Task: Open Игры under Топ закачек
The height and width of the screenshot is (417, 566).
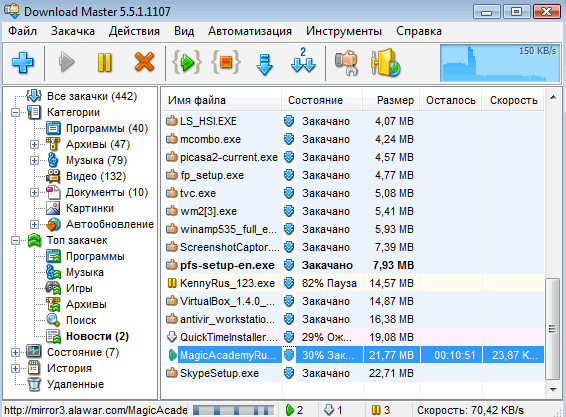Action: click(x=79, y=288)
